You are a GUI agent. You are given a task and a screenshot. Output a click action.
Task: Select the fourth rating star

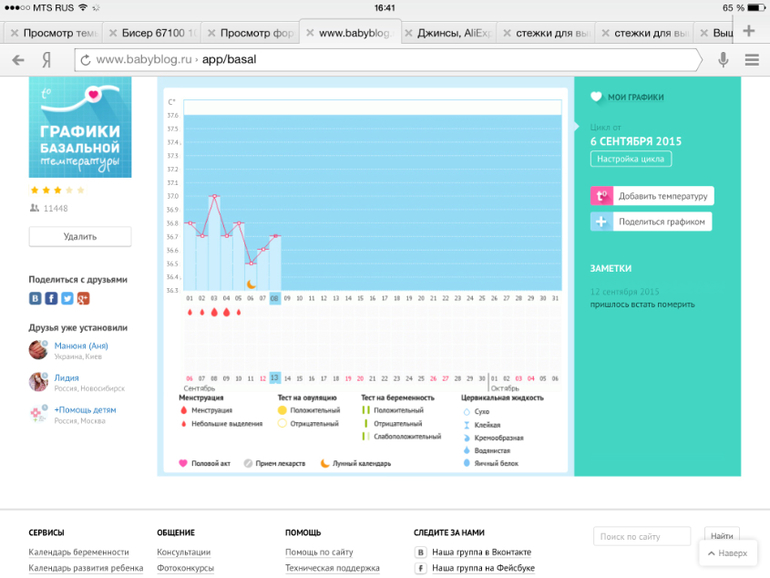coord(70,190)
